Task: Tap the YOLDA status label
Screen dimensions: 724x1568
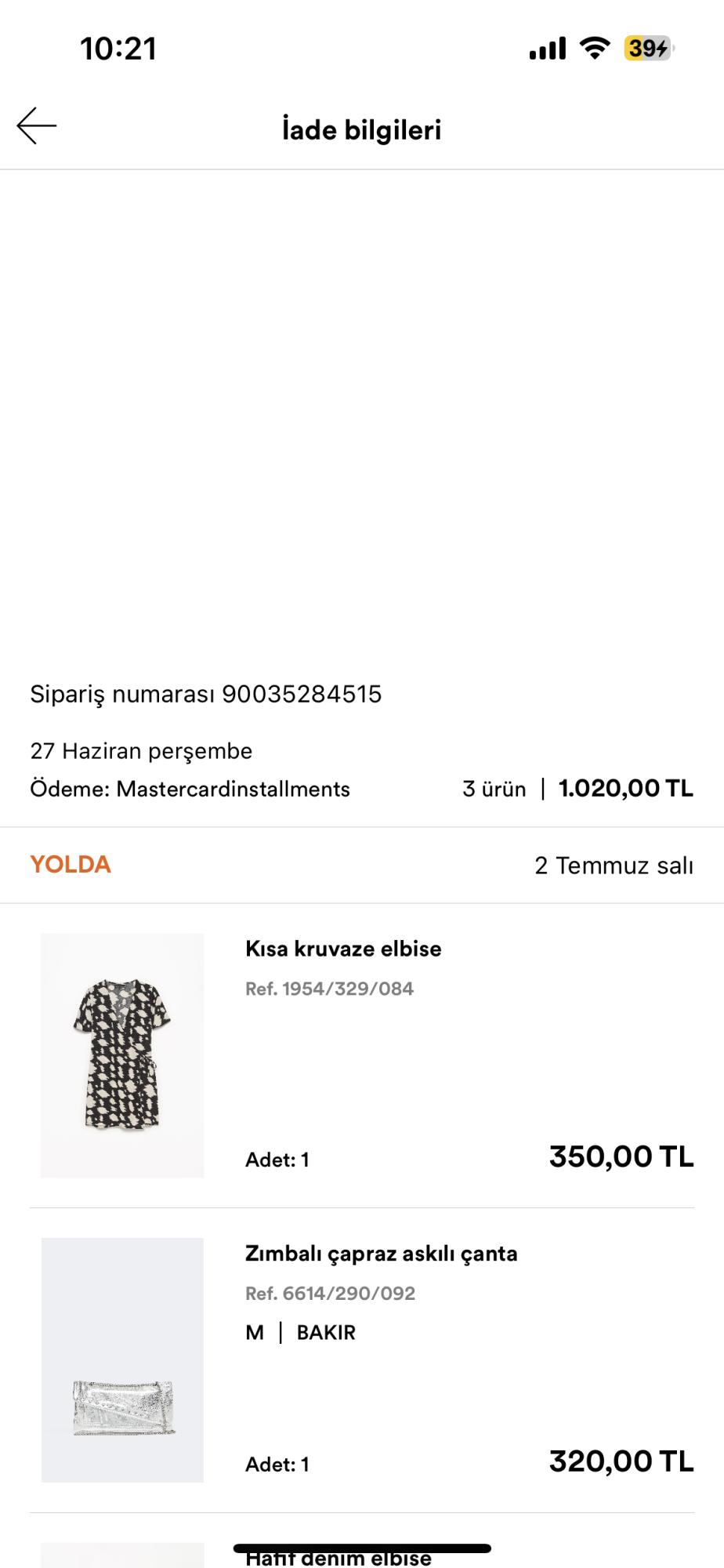Action: (x=71, y=865)
